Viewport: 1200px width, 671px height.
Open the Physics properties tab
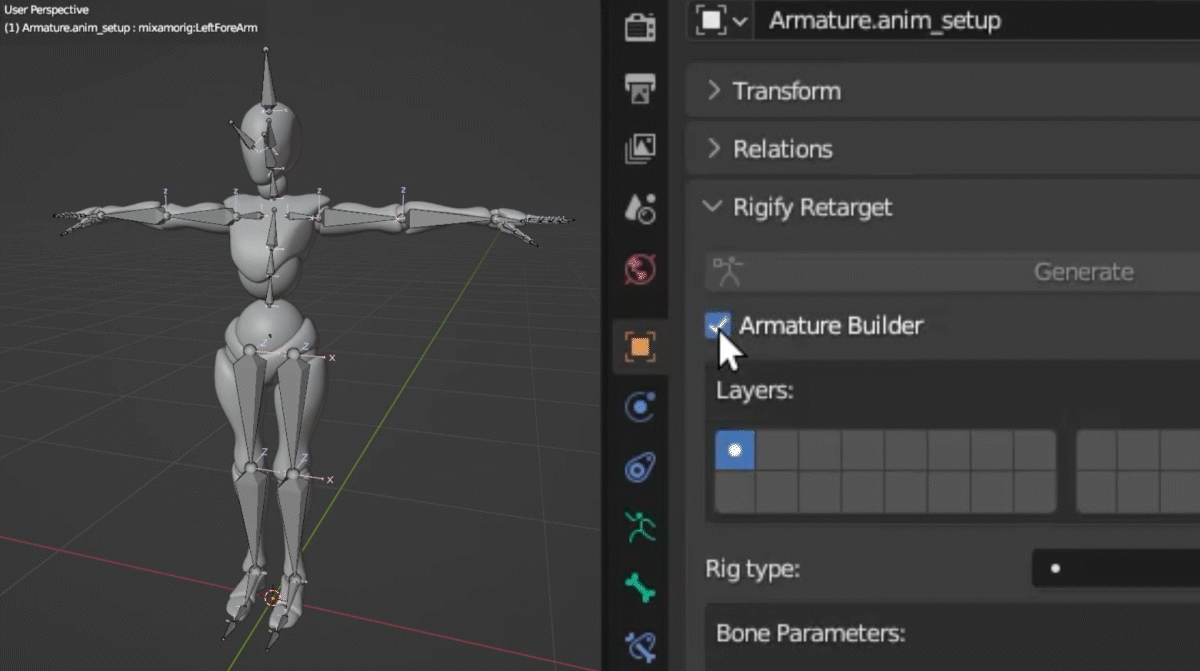point(640,407)
